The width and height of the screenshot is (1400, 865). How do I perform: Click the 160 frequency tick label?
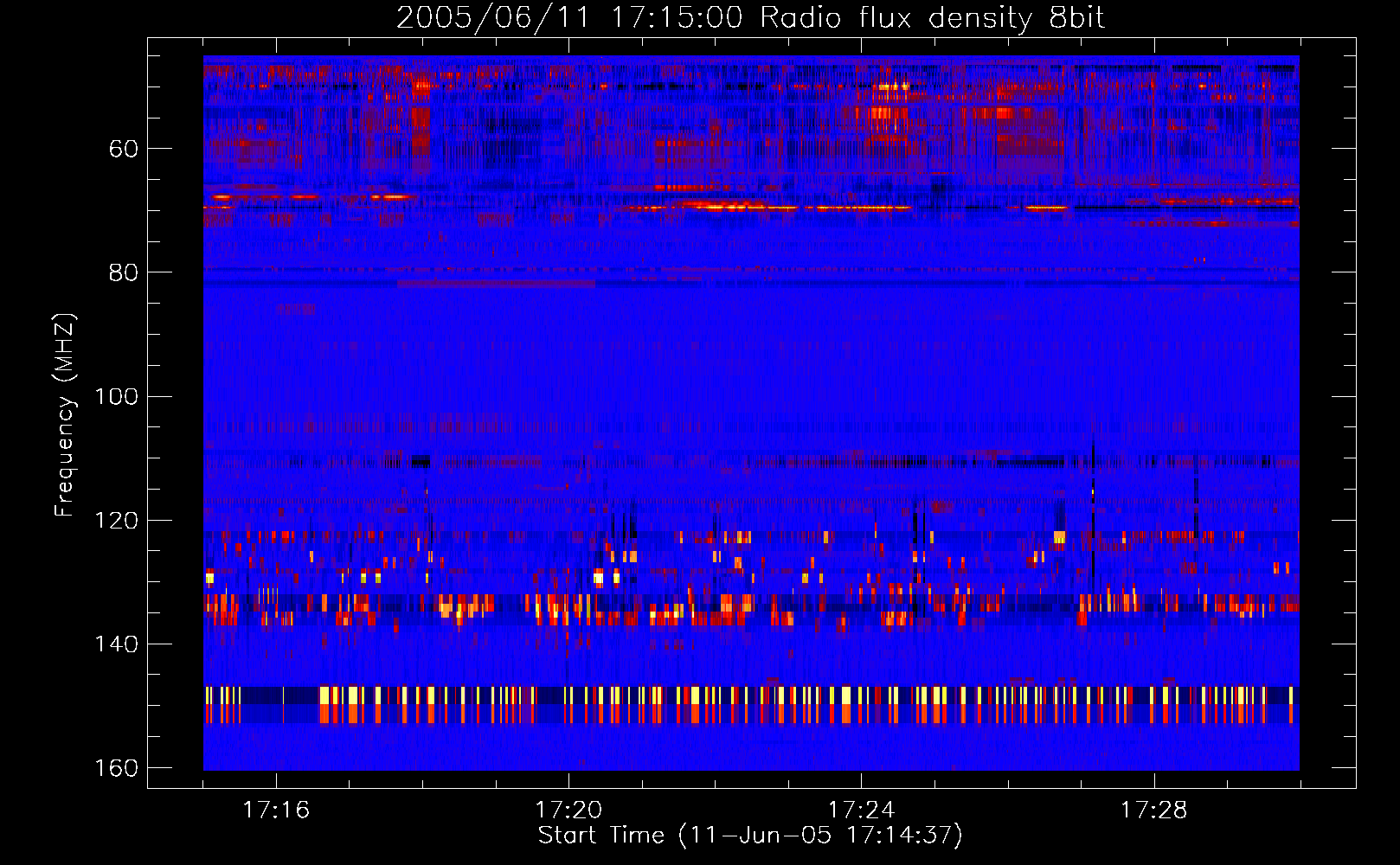tap(116, 768)
